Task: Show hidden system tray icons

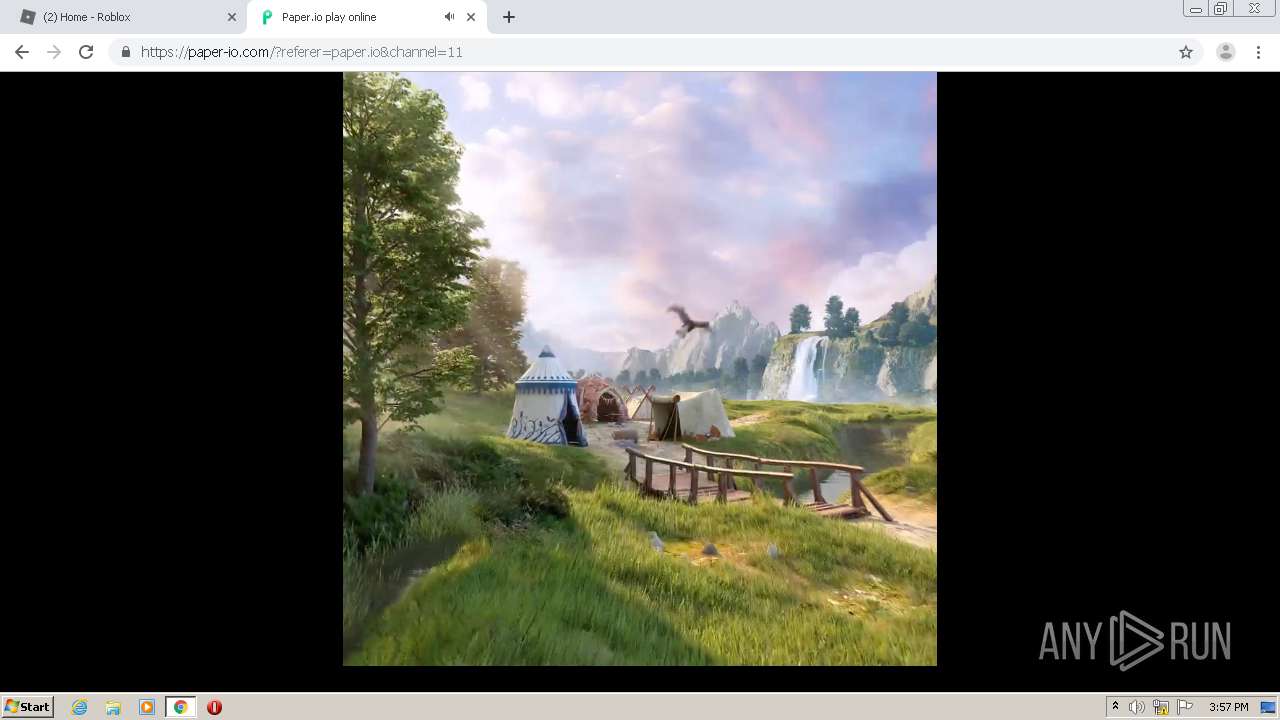Action: click(1115, 707)
